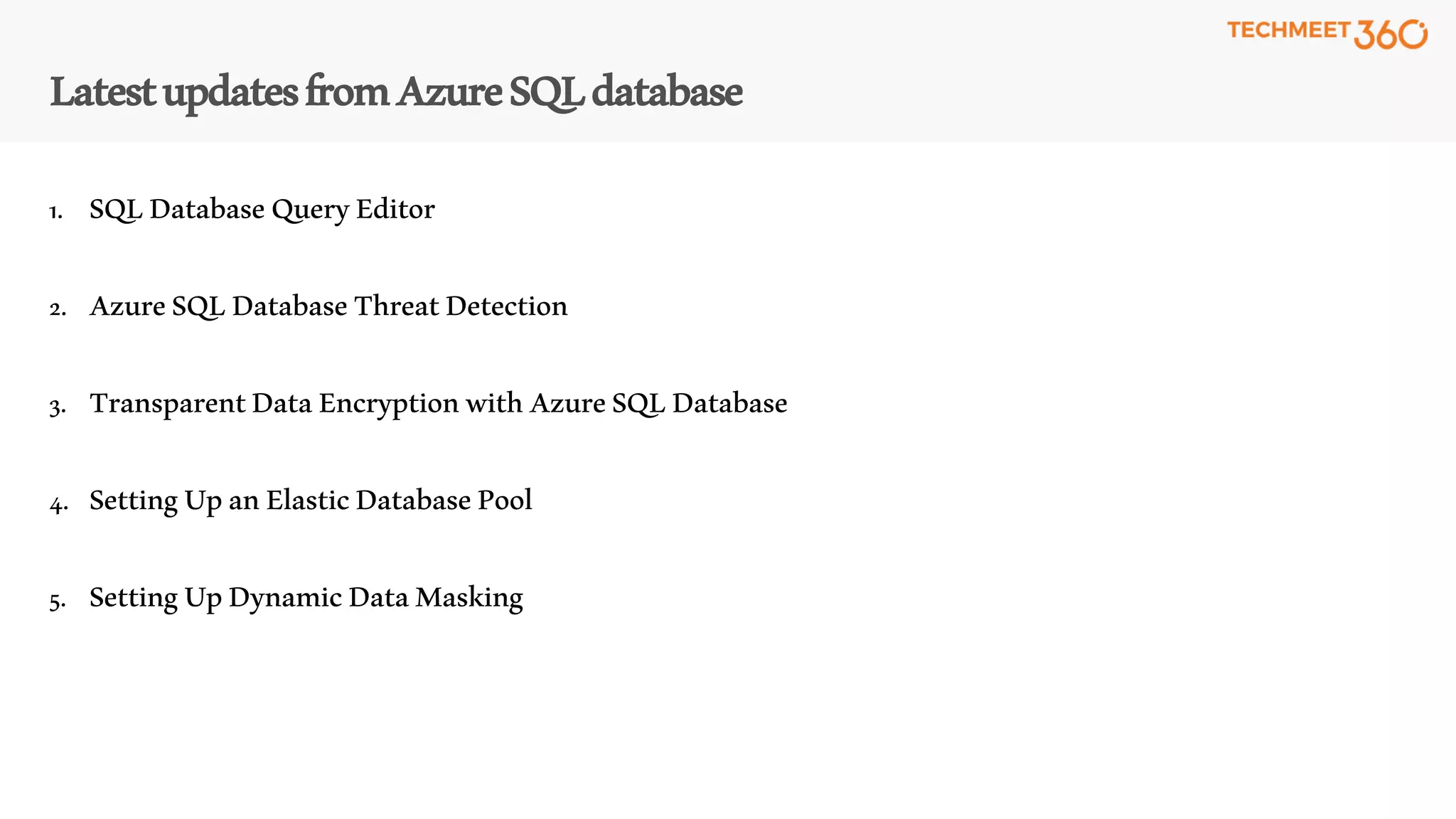Click the list number 2 marker
Viewport: 1456px width, 819px height.
tap(58, 309)
